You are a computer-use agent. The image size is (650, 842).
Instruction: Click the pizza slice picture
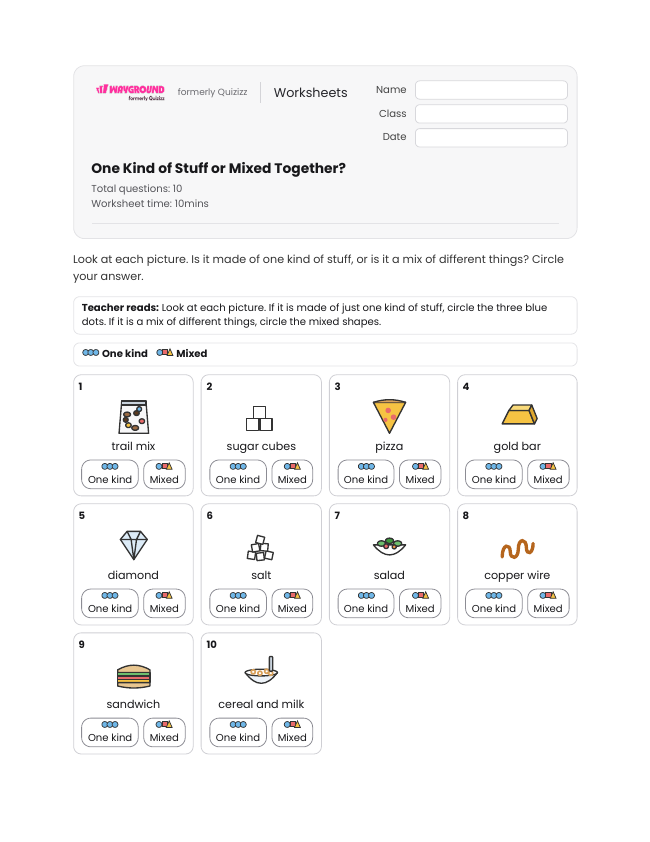click(389, 416)
